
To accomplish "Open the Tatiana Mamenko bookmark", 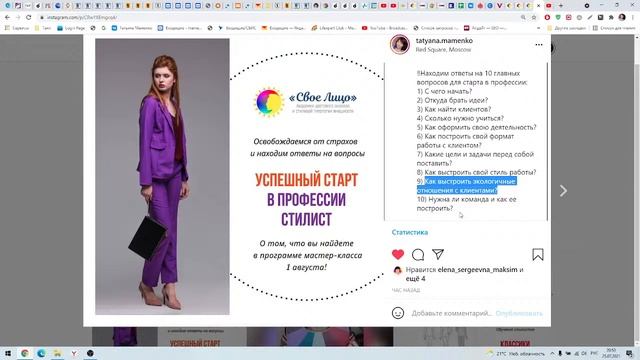I will point(132,28).
